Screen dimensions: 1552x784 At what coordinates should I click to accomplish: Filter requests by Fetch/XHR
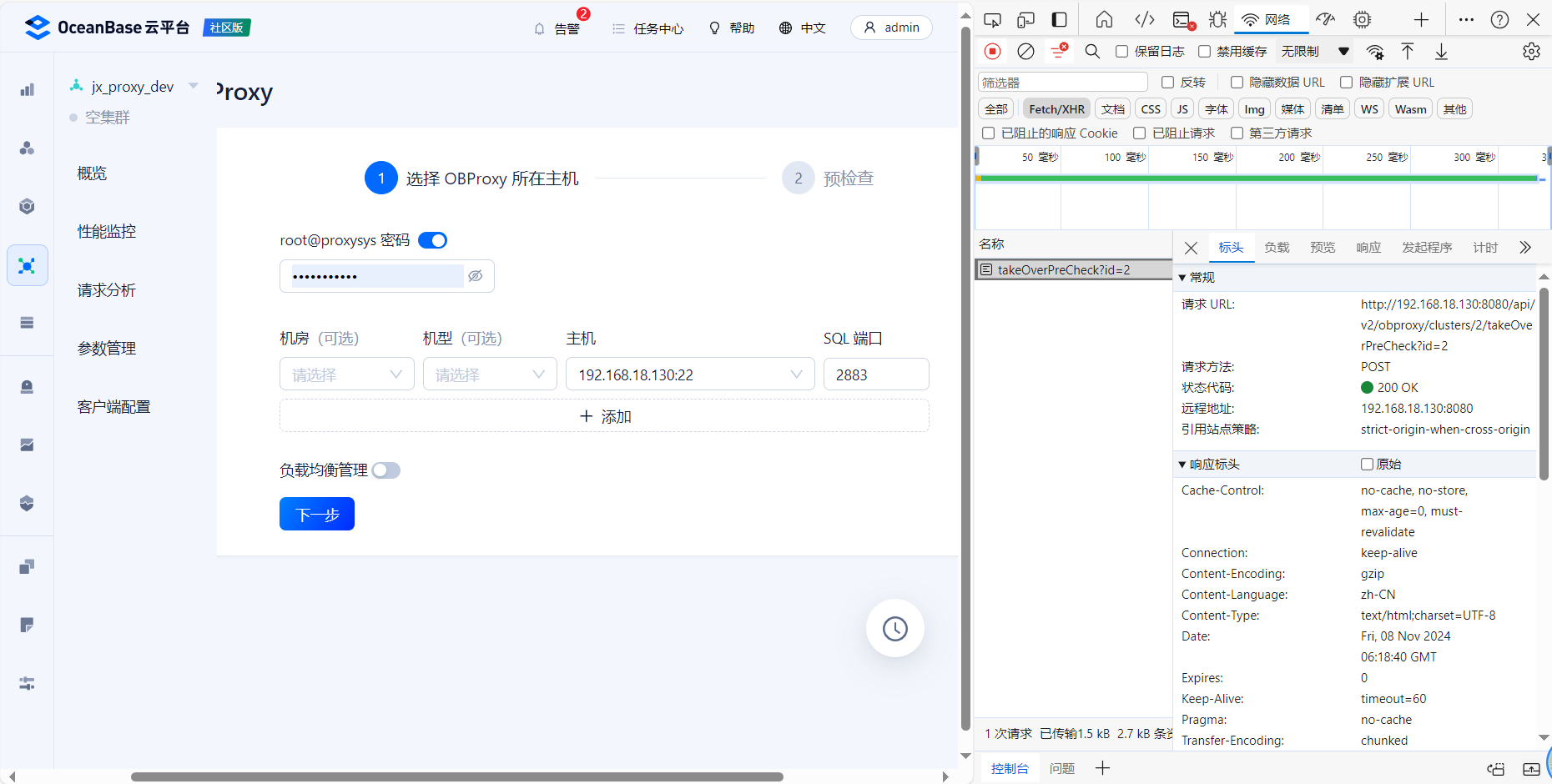coord(1056,109)
